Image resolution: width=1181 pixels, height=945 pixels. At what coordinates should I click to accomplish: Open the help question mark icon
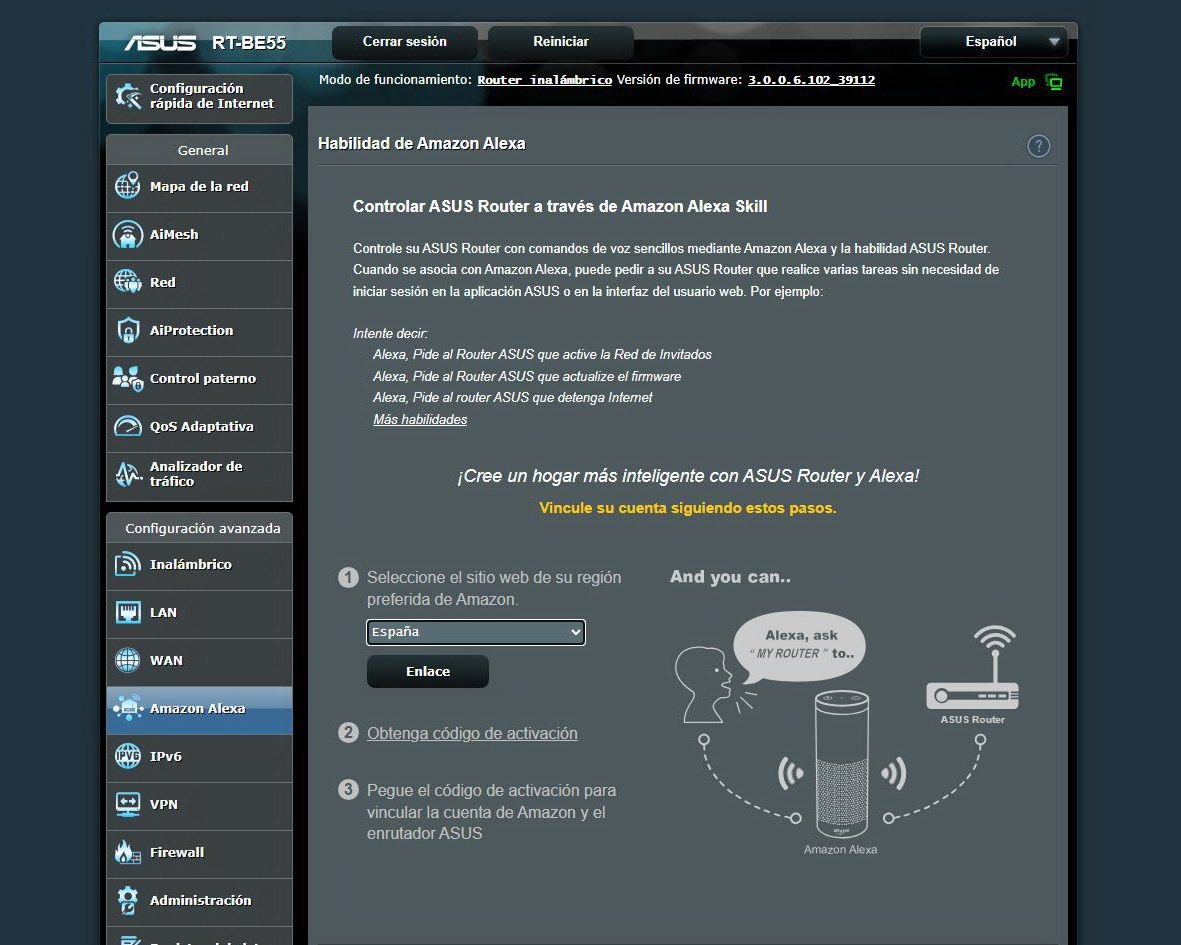[1039, 146]
